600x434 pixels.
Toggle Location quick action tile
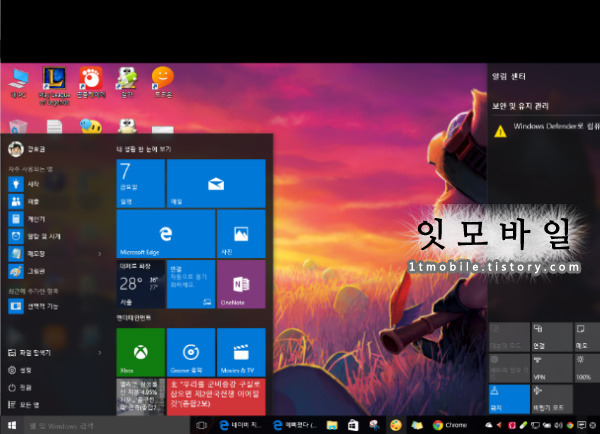(509, 399)
